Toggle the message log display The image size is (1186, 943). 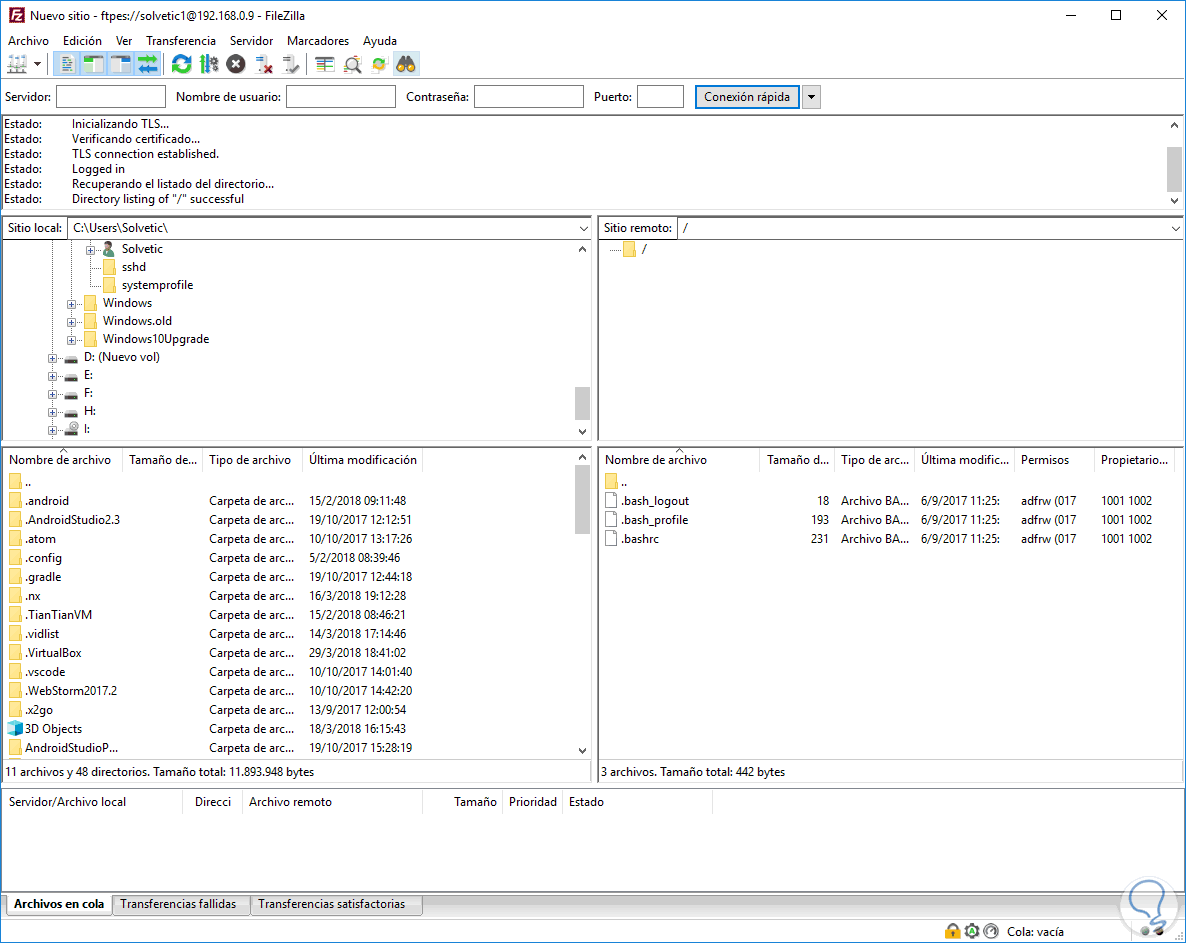coord(67,65)
